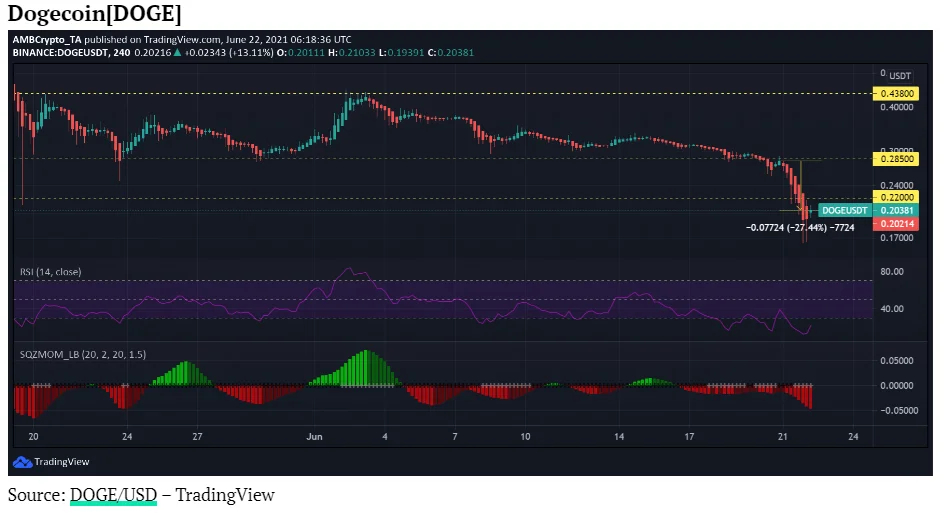Click the Jun date label on the time axis

pyautogui.click(x=314, y=436)
